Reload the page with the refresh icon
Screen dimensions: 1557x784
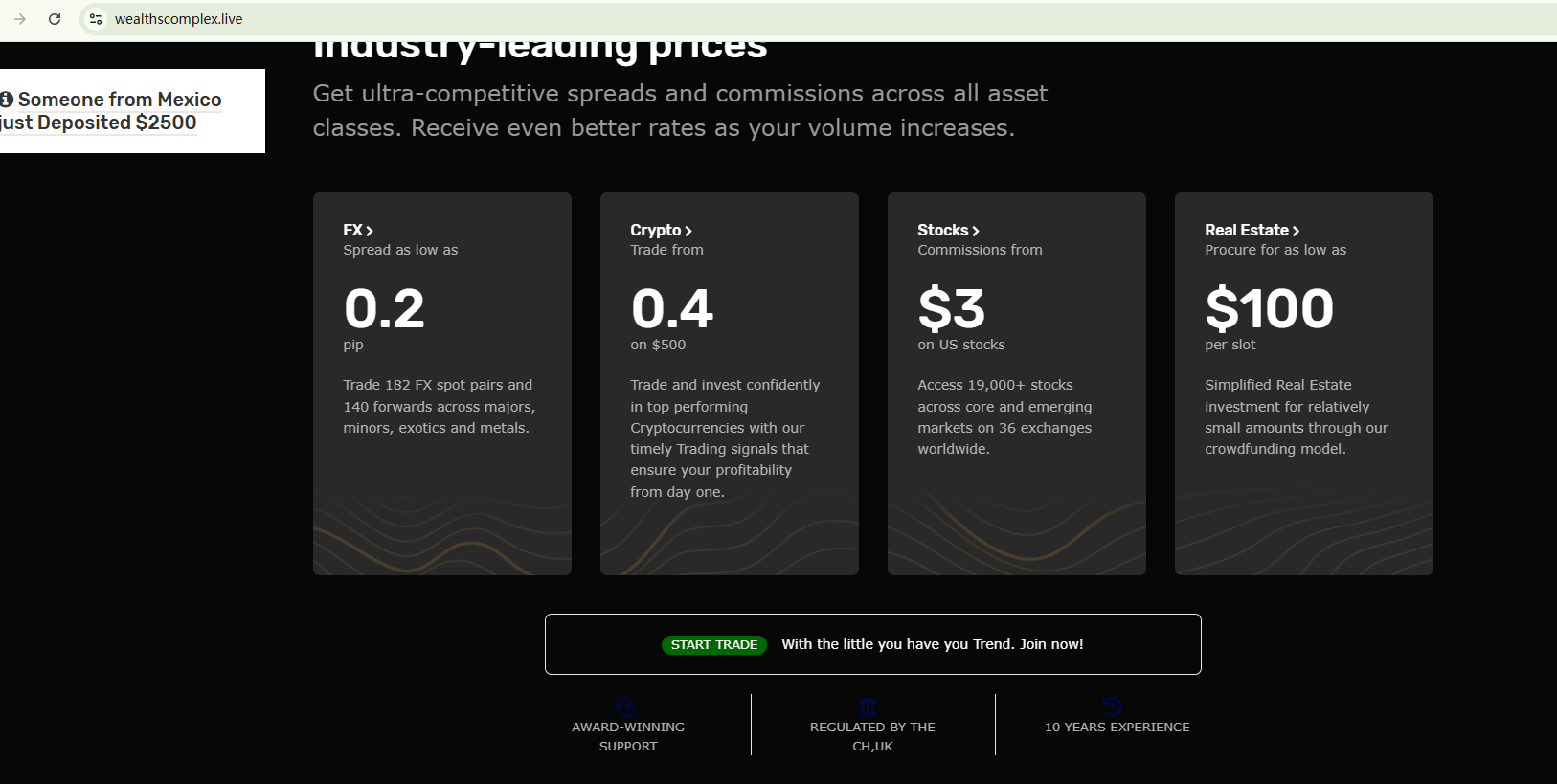(x=55, y=19)
